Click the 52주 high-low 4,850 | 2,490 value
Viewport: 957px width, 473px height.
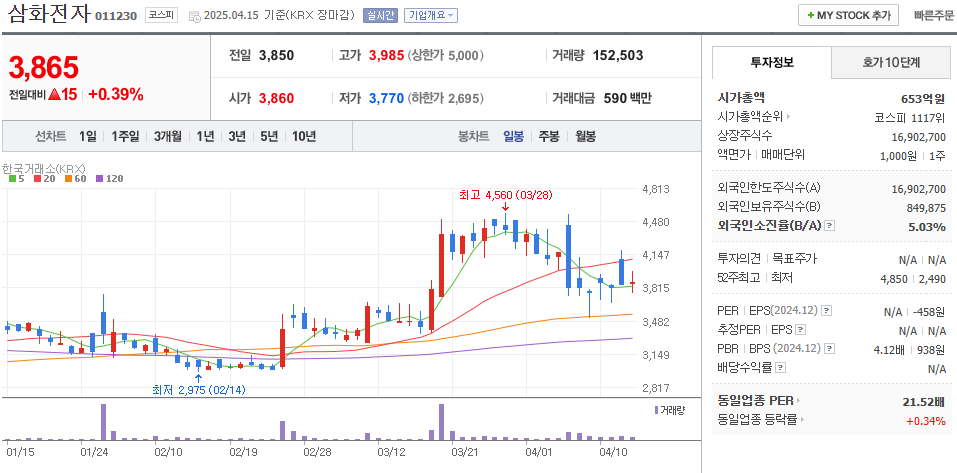tap(912, 278)
